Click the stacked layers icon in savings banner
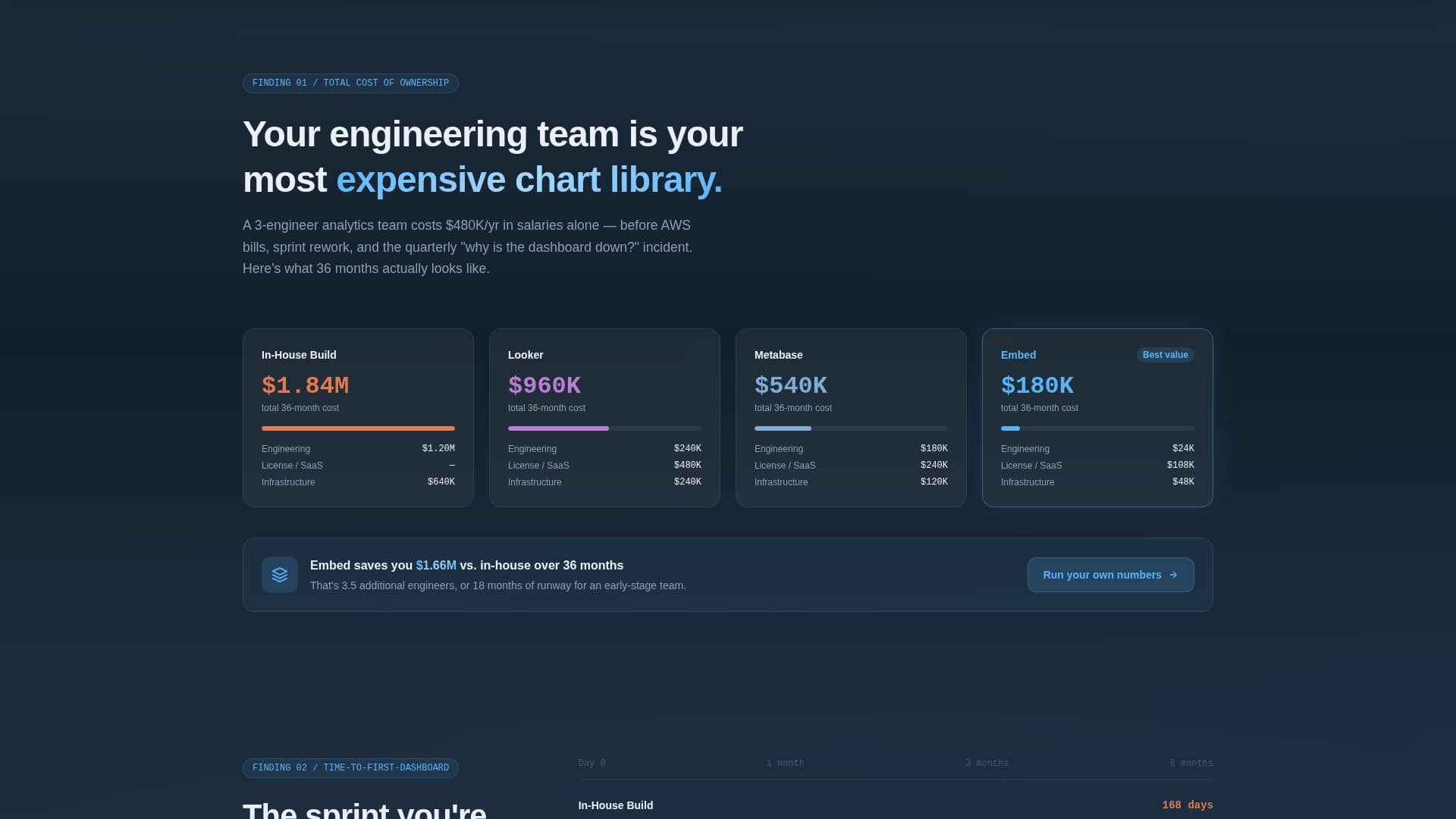Screen dimensions: 1456x819 (280, 575)
